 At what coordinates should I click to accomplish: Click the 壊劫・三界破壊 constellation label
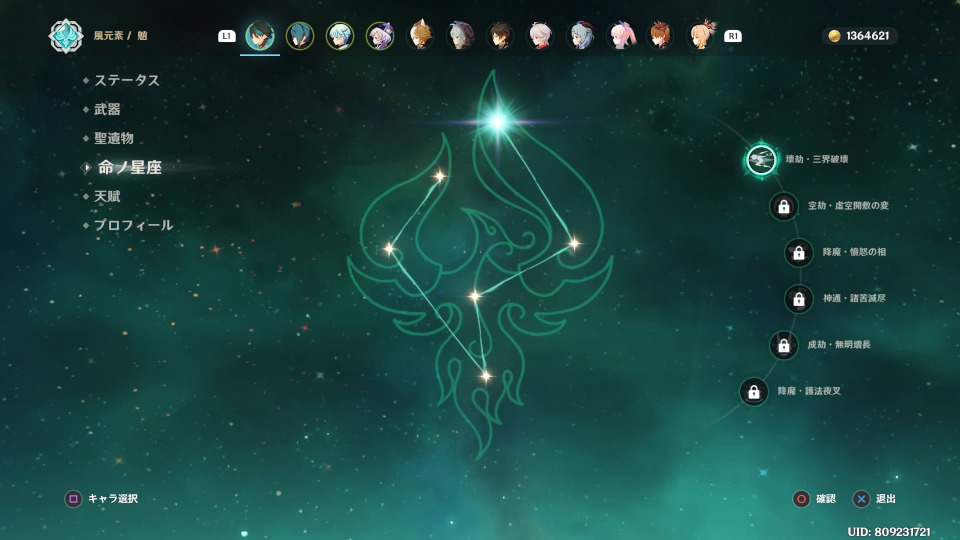pos(817,159)
